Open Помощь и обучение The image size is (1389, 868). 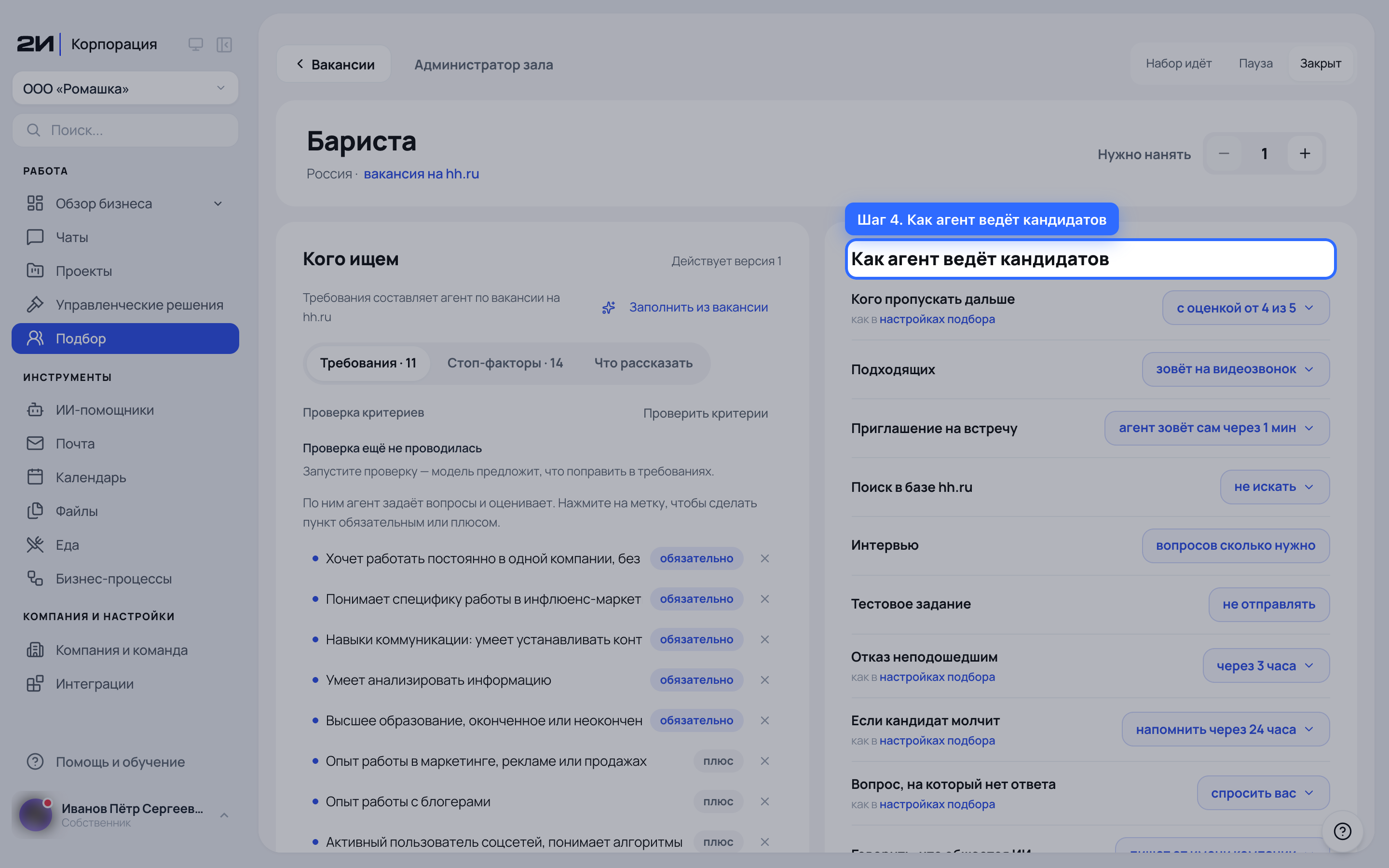coord(125,762)
